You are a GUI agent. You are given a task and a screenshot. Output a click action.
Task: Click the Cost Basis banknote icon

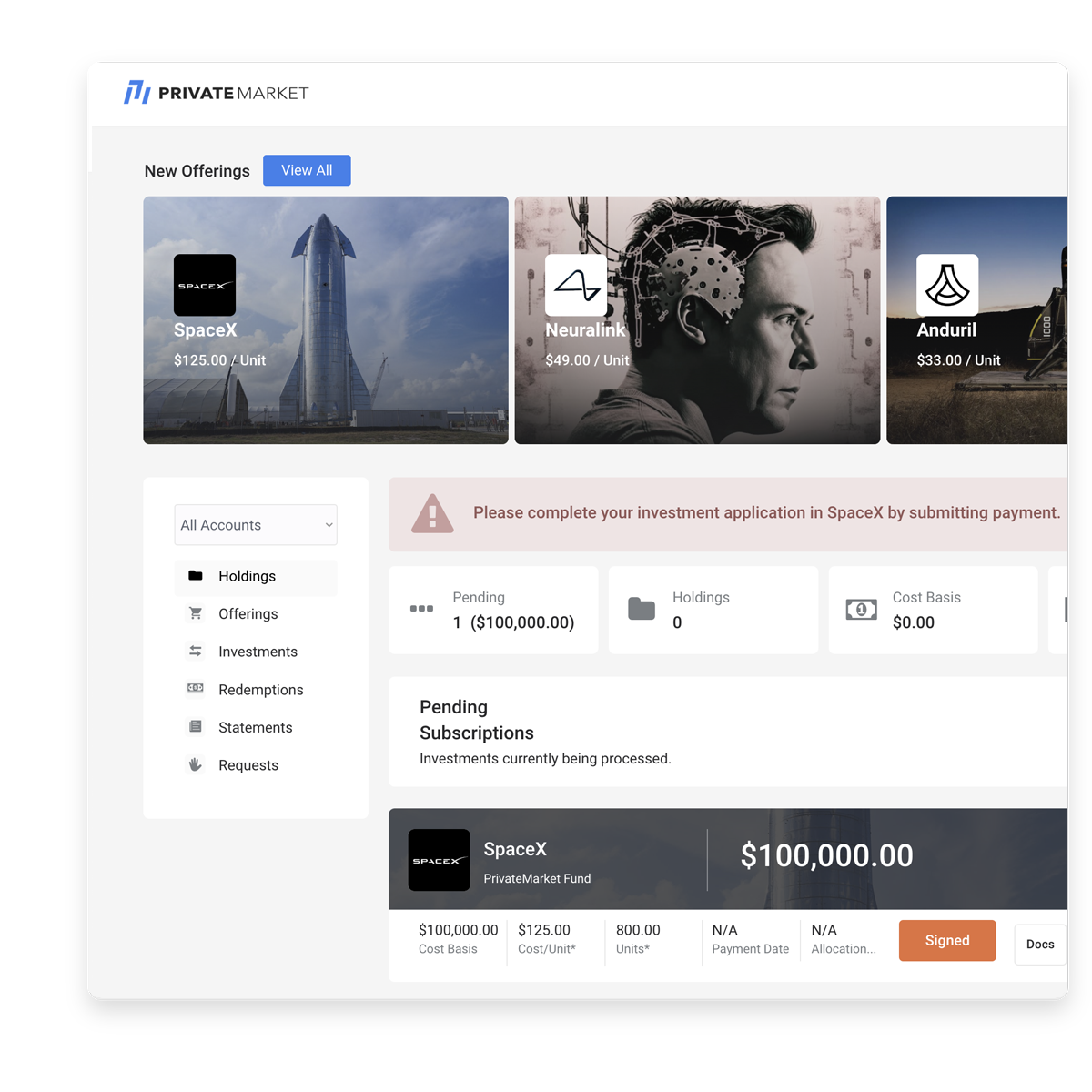[x=861, y=610]
